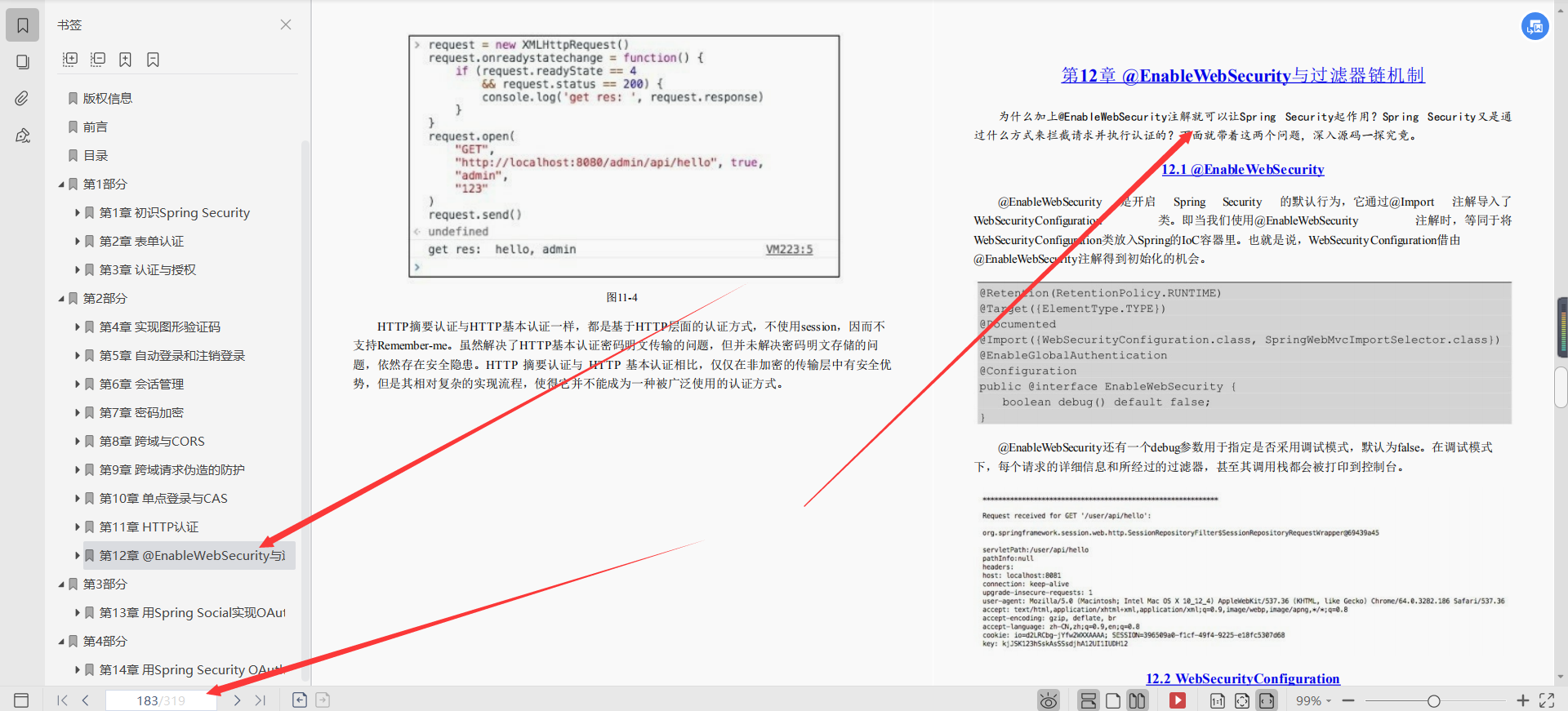
Task: Expand 第1章 初识Spring Security bookmark
Action: (78, 213)
